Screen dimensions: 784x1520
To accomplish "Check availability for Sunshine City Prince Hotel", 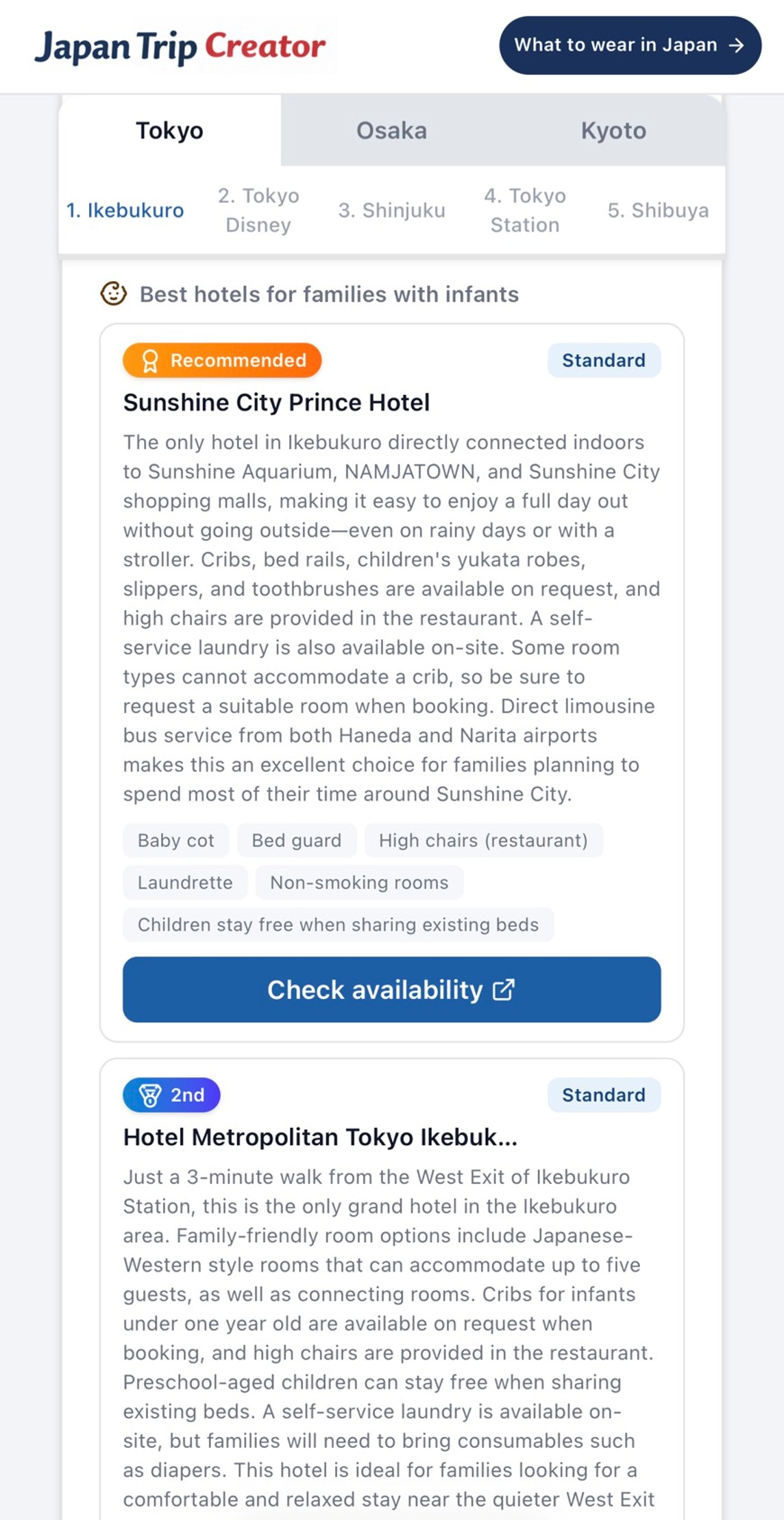I will pyautogui.click(x=392, y=989).
